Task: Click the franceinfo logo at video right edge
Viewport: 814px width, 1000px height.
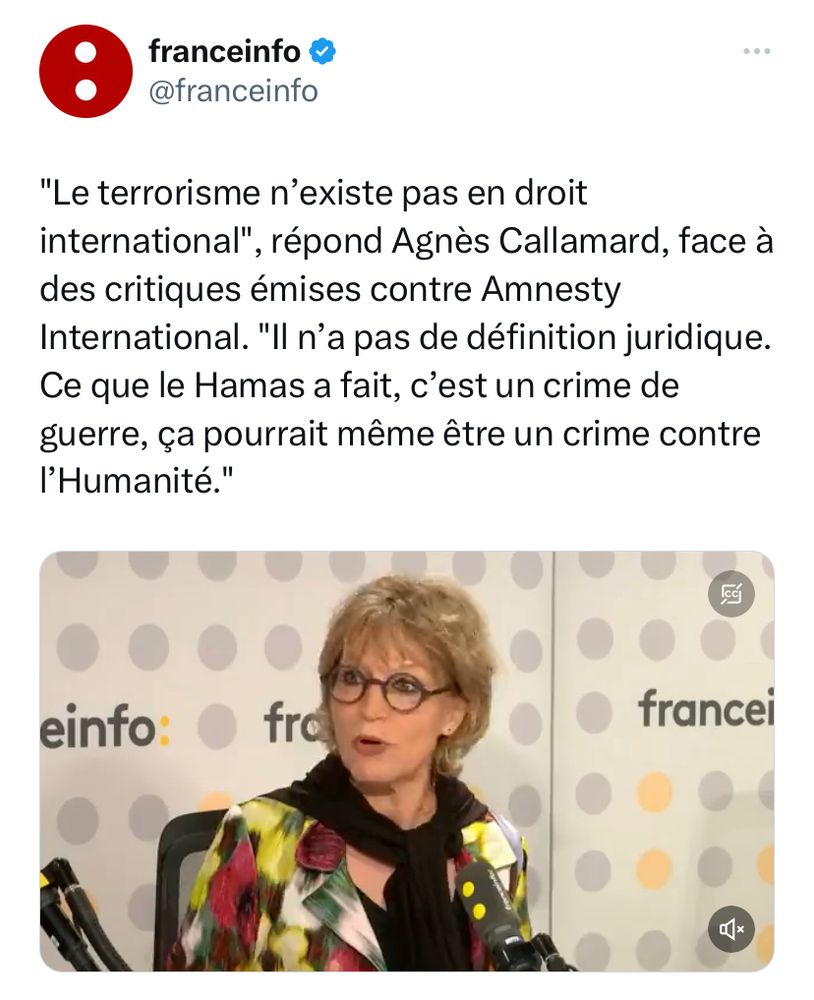Action: [706, 709]
